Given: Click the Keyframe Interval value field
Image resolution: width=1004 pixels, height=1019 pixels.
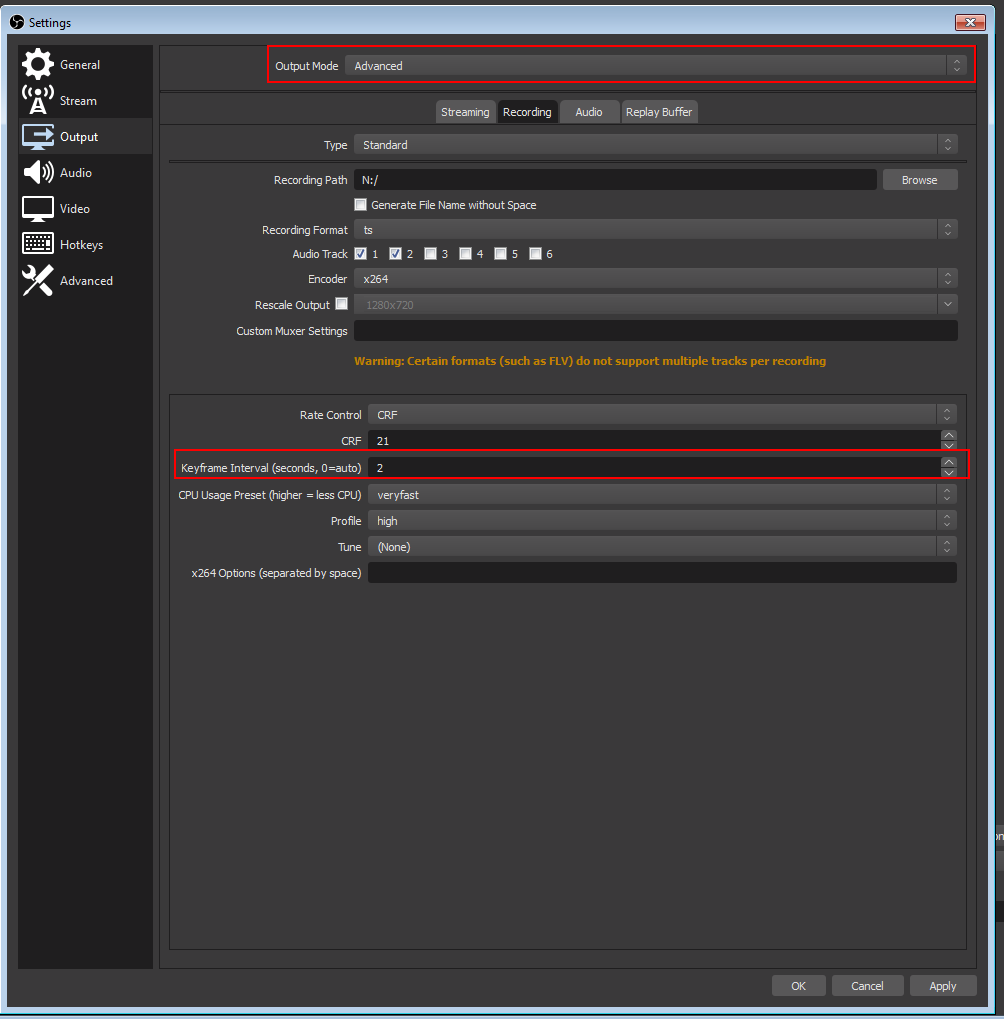Looking at the screenshot, I should [654, 468].
